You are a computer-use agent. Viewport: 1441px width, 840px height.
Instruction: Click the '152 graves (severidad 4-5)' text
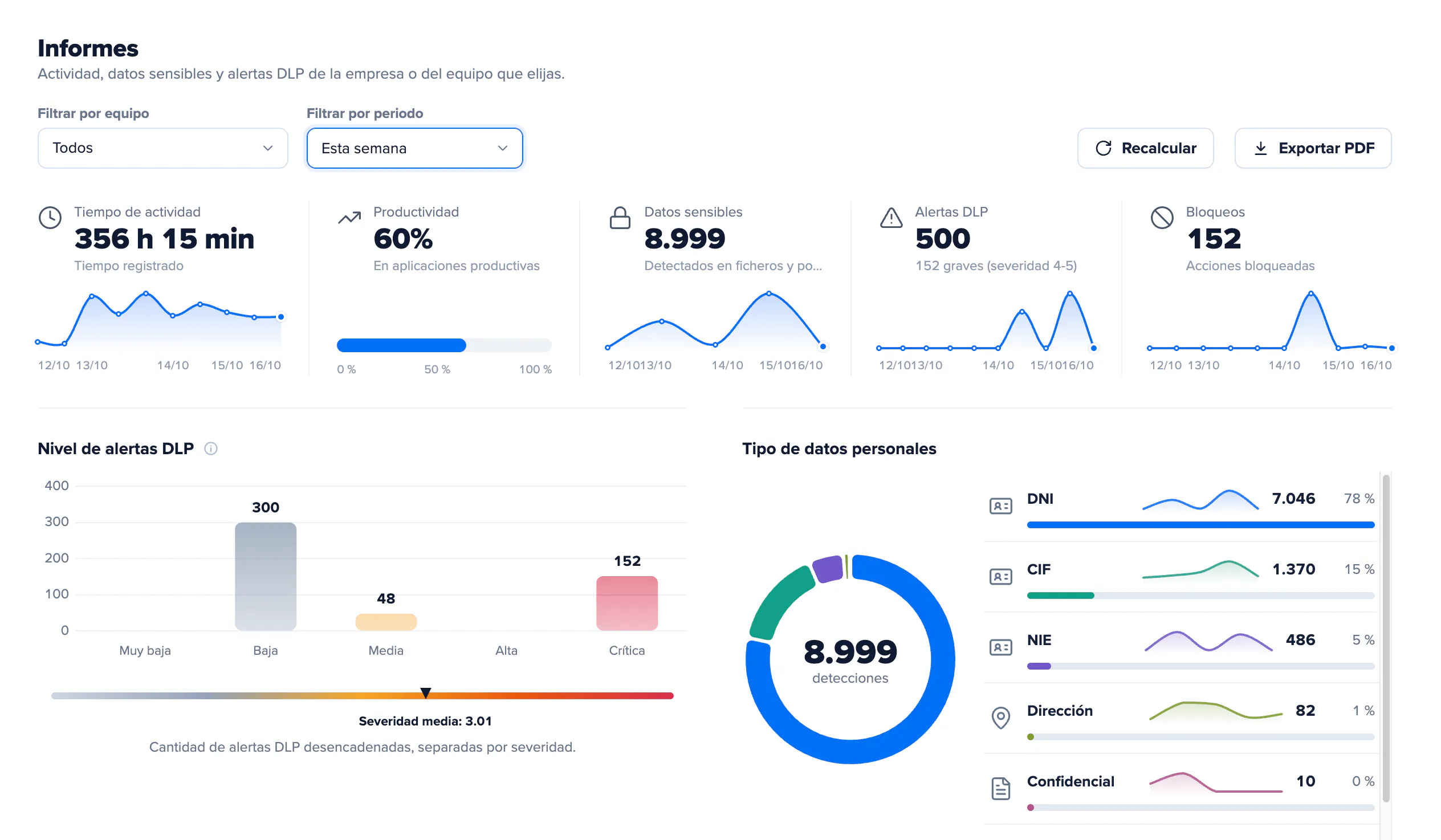(x=996, y=266)
